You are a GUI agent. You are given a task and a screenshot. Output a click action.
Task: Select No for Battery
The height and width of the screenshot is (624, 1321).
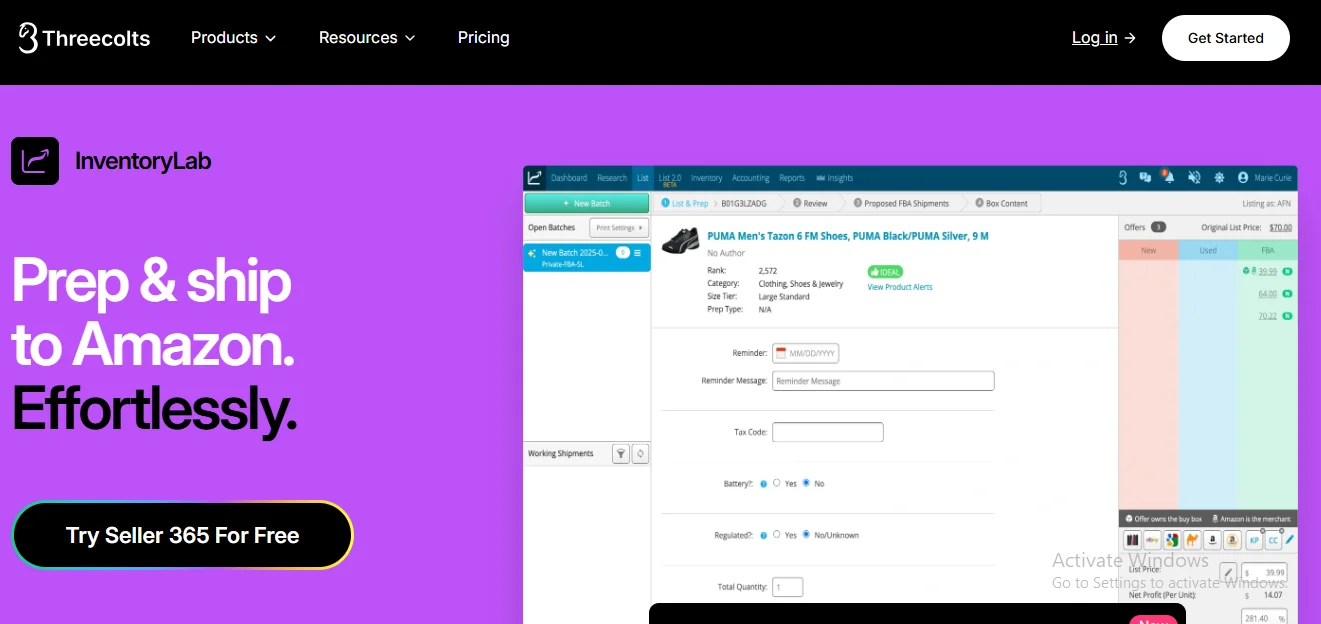[806, 483]
